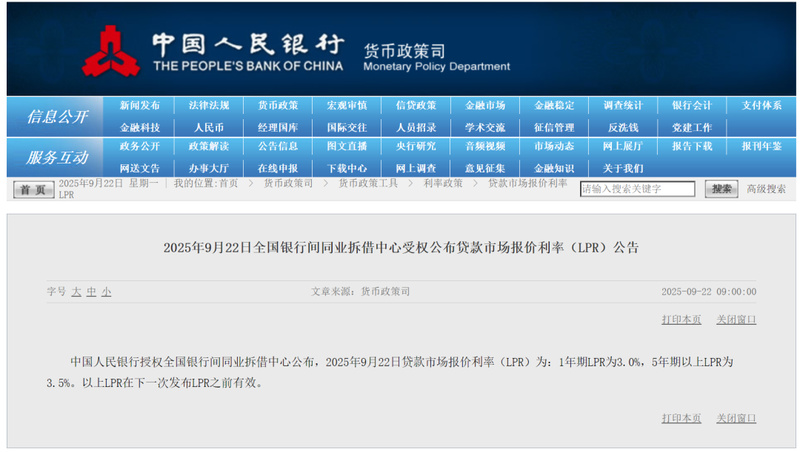Click the People's Bank of China red logo
Screen dimensions: 800x452
pos(111,52)
